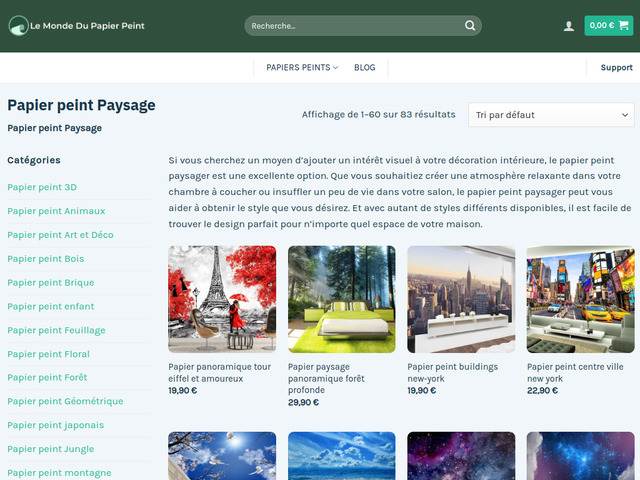Select the Papier peint 3D category

[42, 187]
